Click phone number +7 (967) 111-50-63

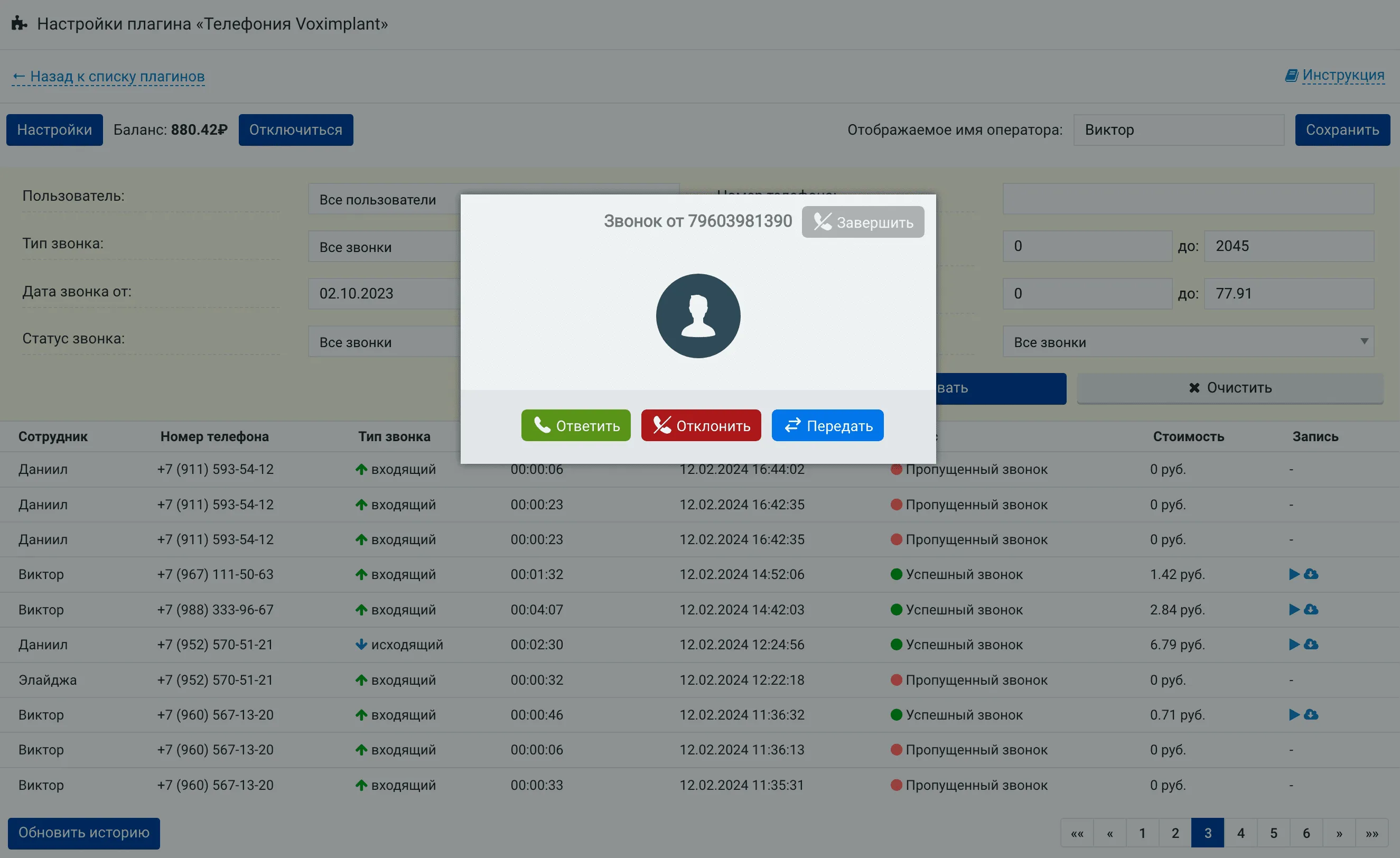[216, 574]
